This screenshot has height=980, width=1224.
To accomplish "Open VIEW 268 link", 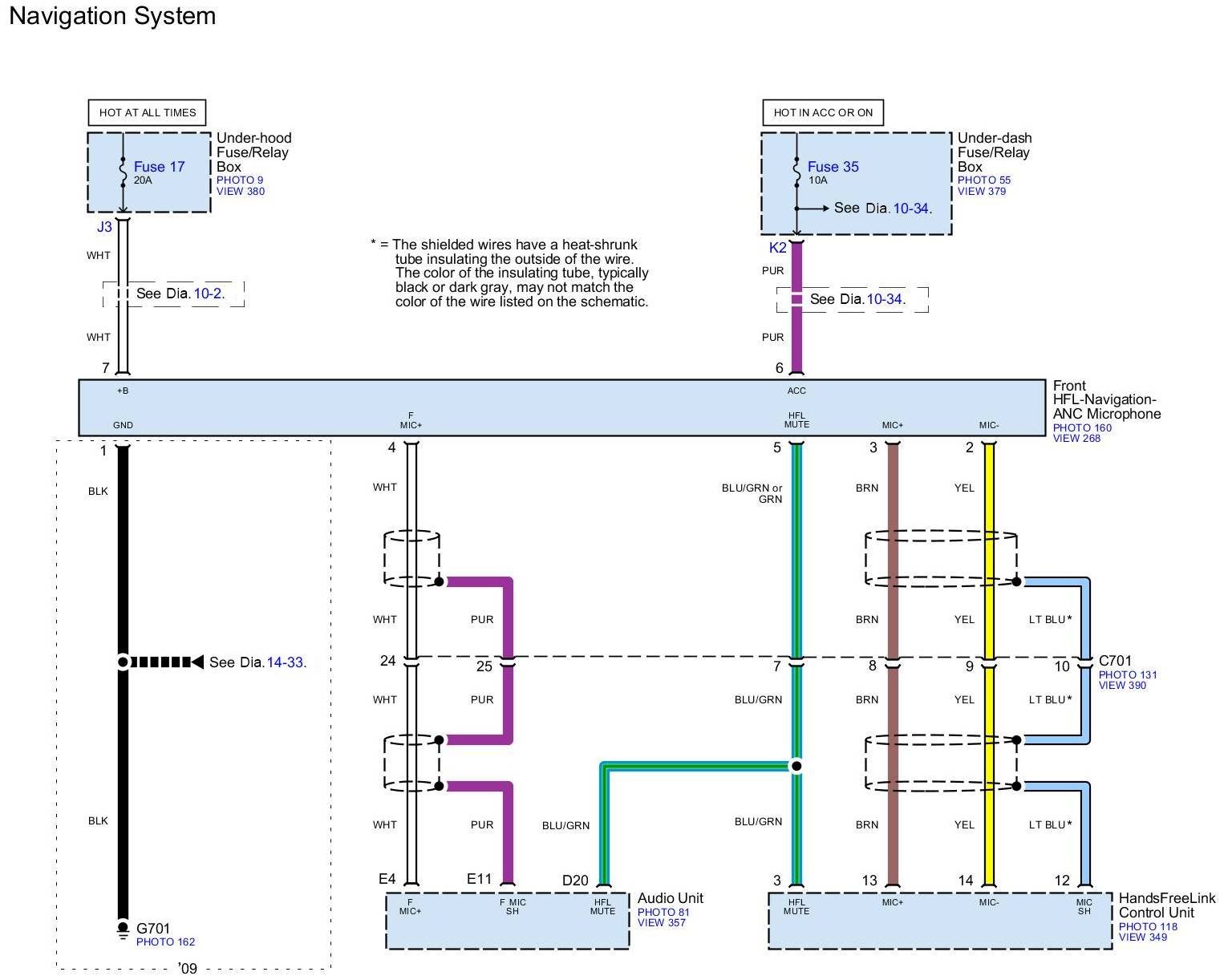I will coord(1076,439).
